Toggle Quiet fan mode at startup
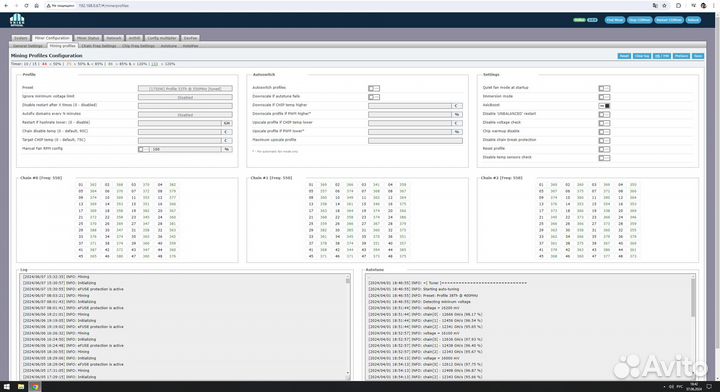The width and height of the screenshot is (720, 392). point(604,88)
